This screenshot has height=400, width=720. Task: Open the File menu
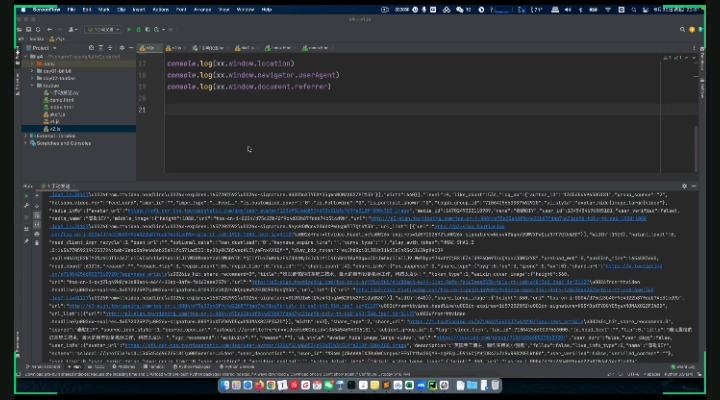(71, 10)
